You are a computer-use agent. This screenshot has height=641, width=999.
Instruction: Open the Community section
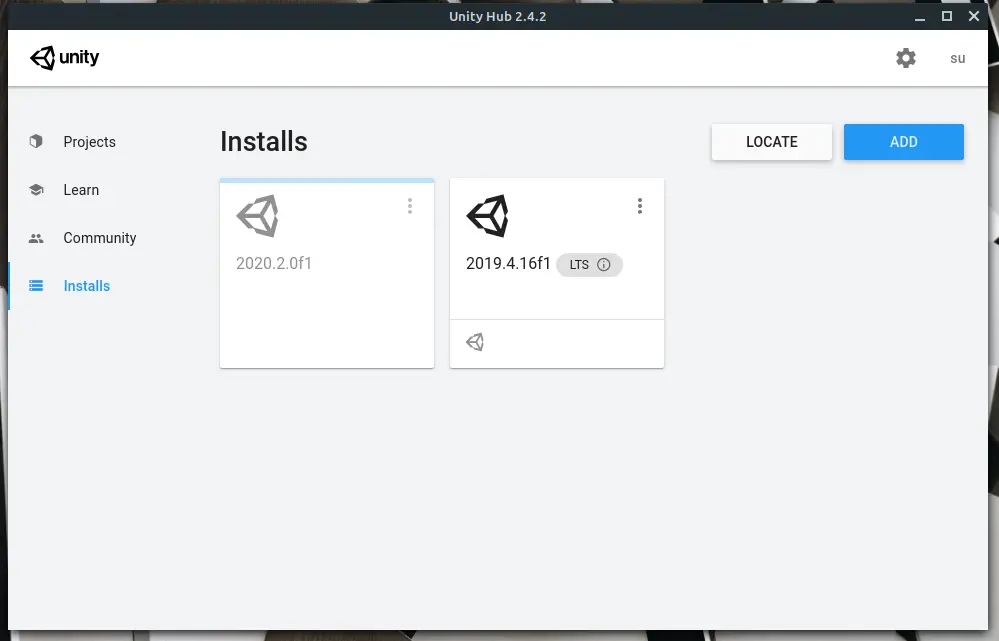click(99, 238)
